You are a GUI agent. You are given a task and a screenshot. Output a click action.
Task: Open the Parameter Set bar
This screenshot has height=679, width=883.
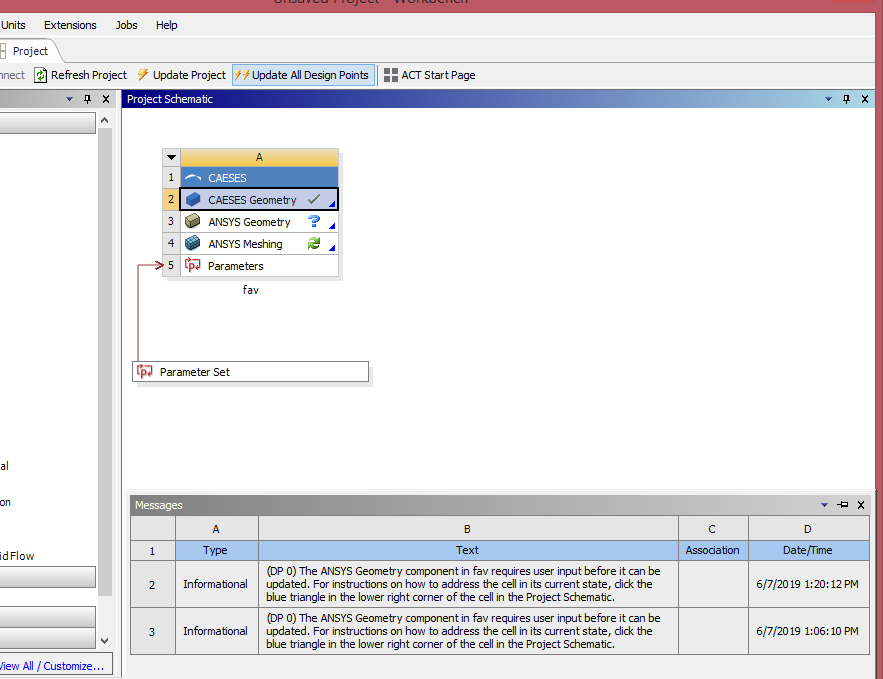[x=251, y=372]
